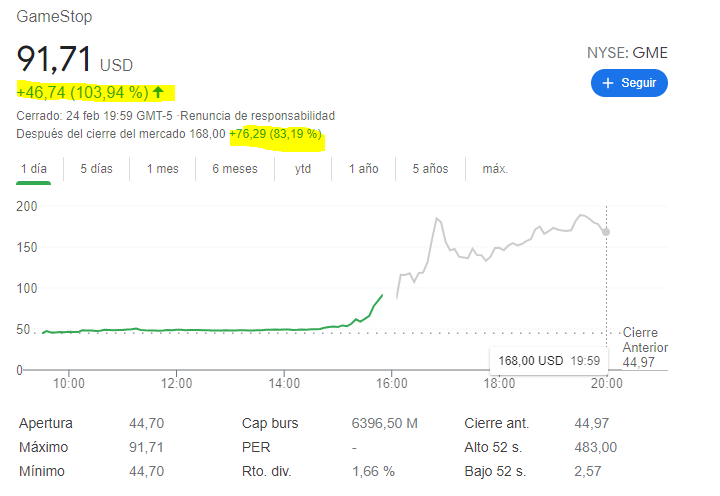720x496 pixels.
Task: Click the green up arrow icon
Action: coord(158,92)
